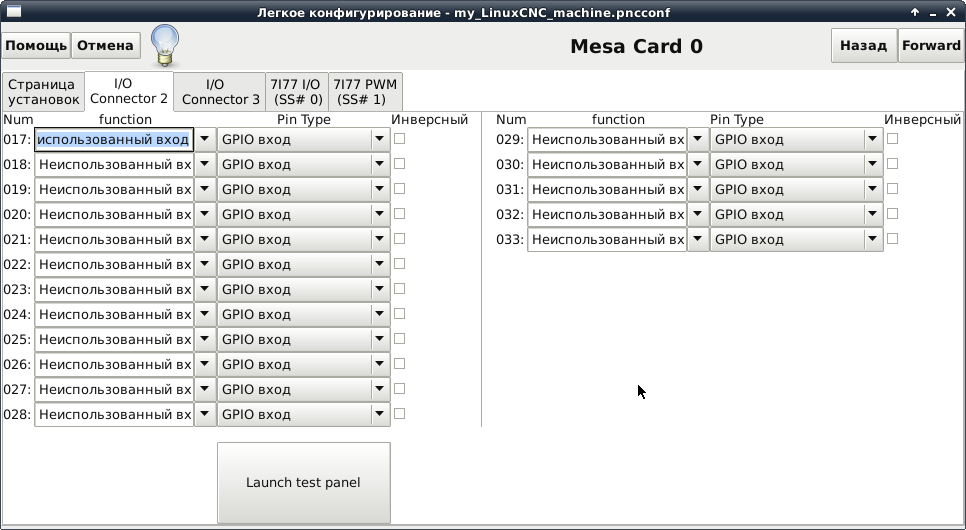Check the invert box for pin 031
Viewport: 966px width, 530px height.
892,189
